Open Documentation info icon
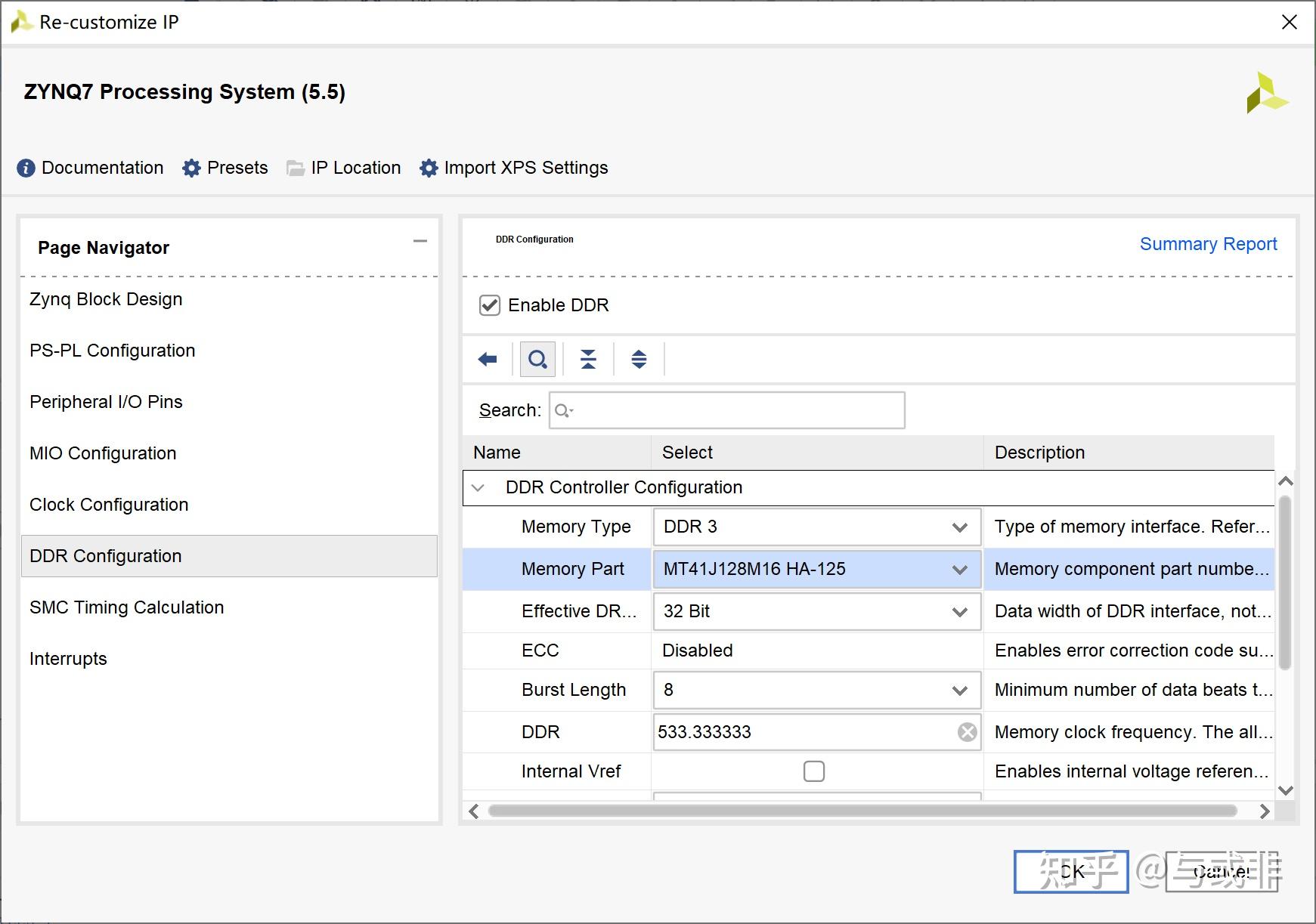Viewport: 1316px width, 924px height. pos(26,168)
